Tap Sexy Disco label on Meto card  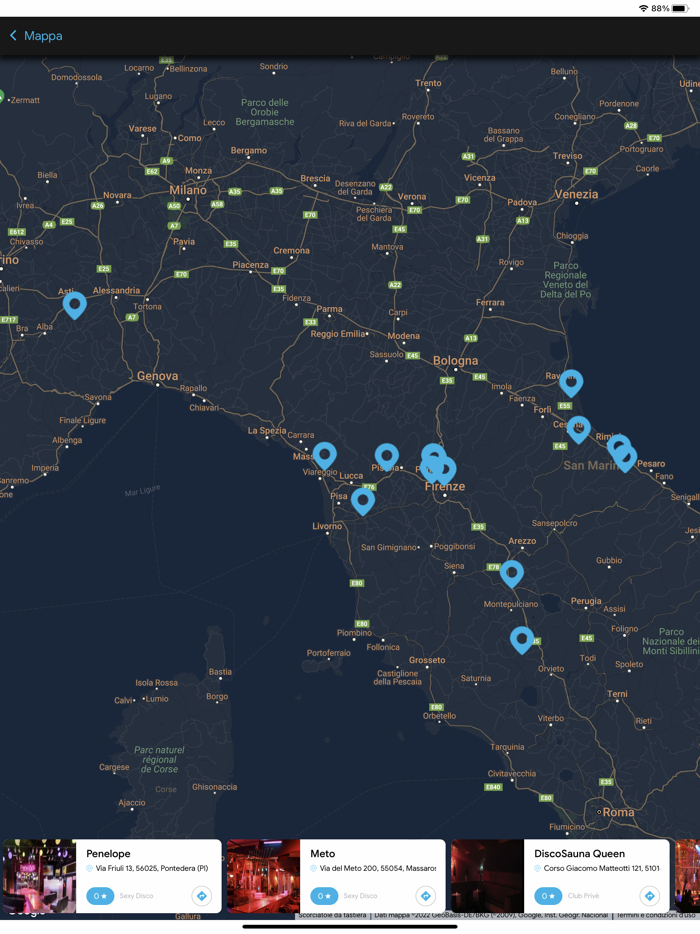point(360,896)
